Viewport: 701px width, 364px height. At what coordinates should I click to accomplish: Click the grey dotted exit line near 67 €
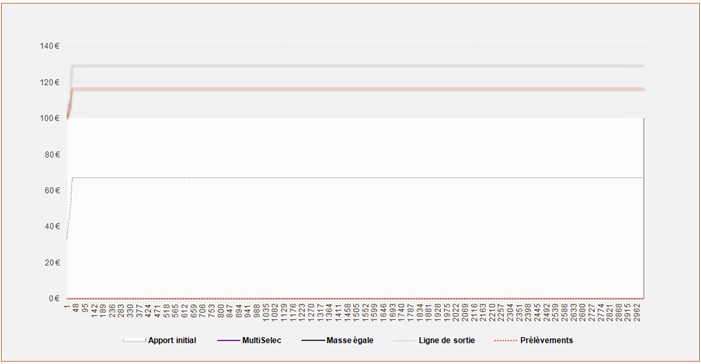click(358, 178)
